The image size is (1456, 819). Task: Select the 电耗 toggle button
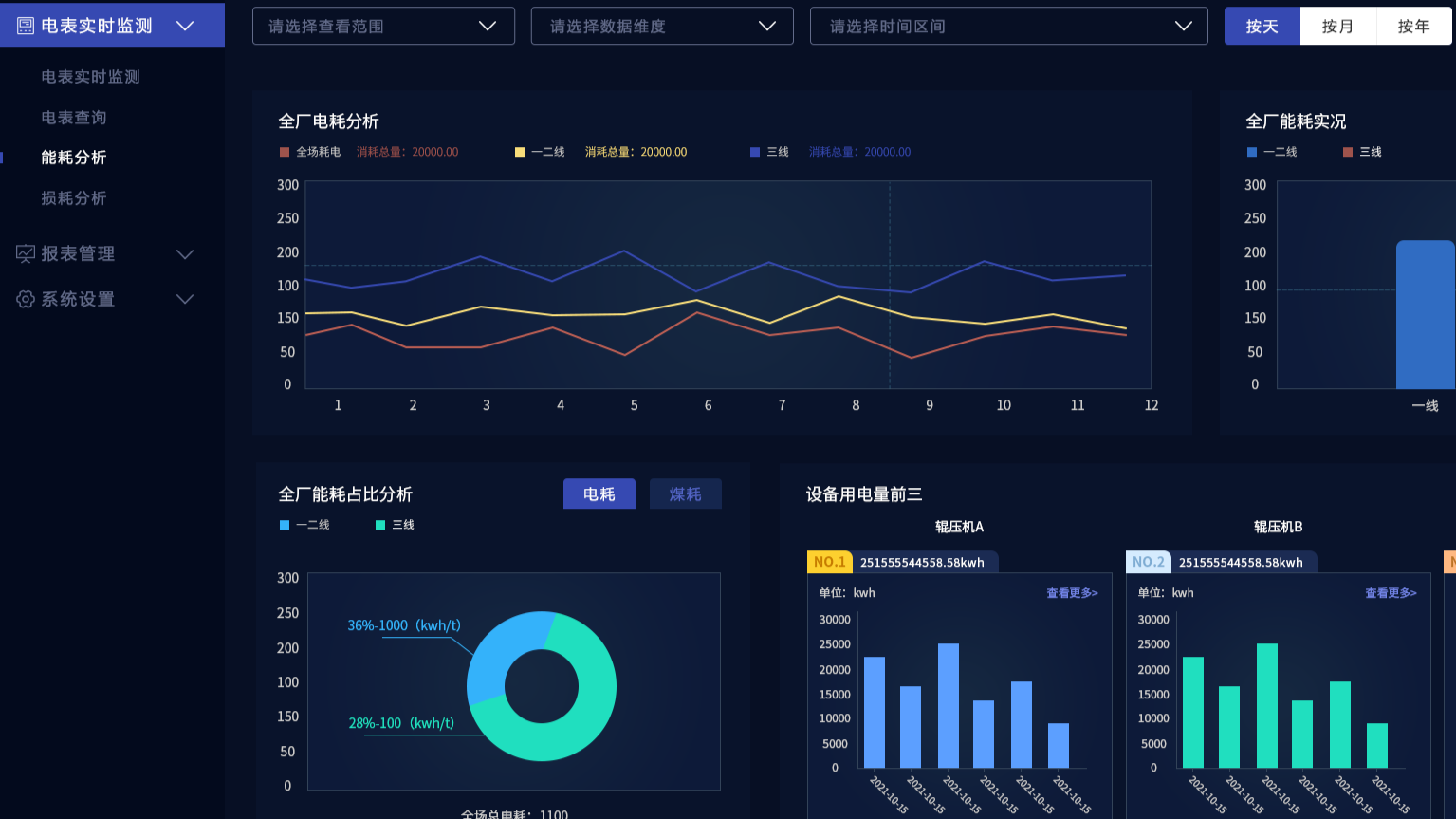click(599, 493)
